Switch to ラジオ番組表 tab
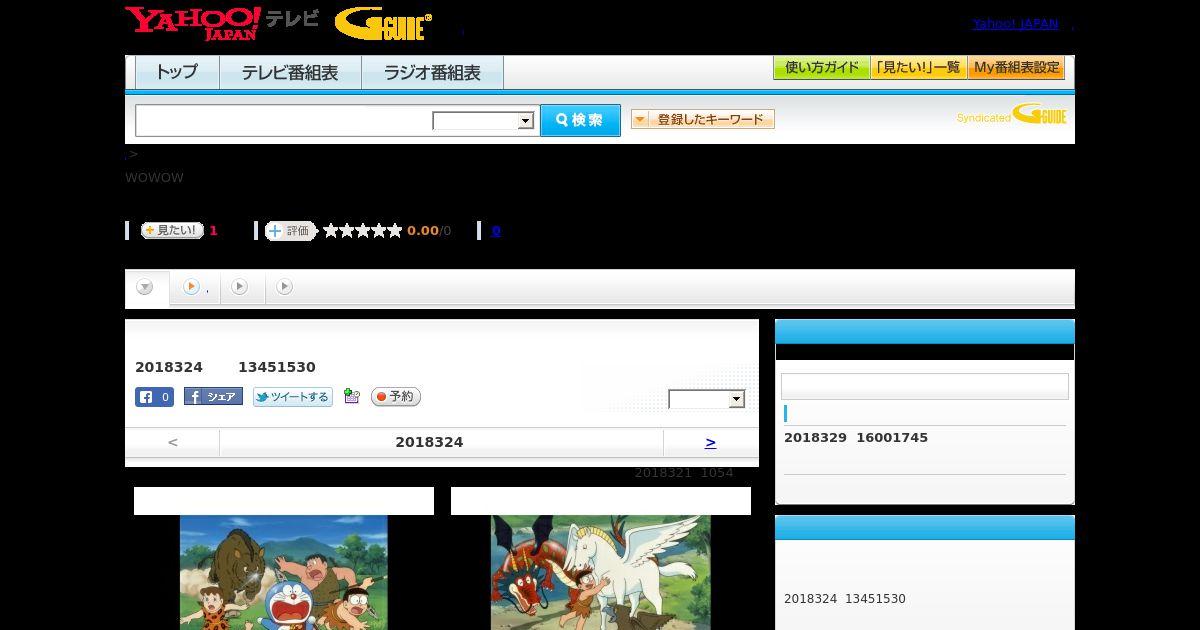Screen dimensions: 1200x630 432,72
